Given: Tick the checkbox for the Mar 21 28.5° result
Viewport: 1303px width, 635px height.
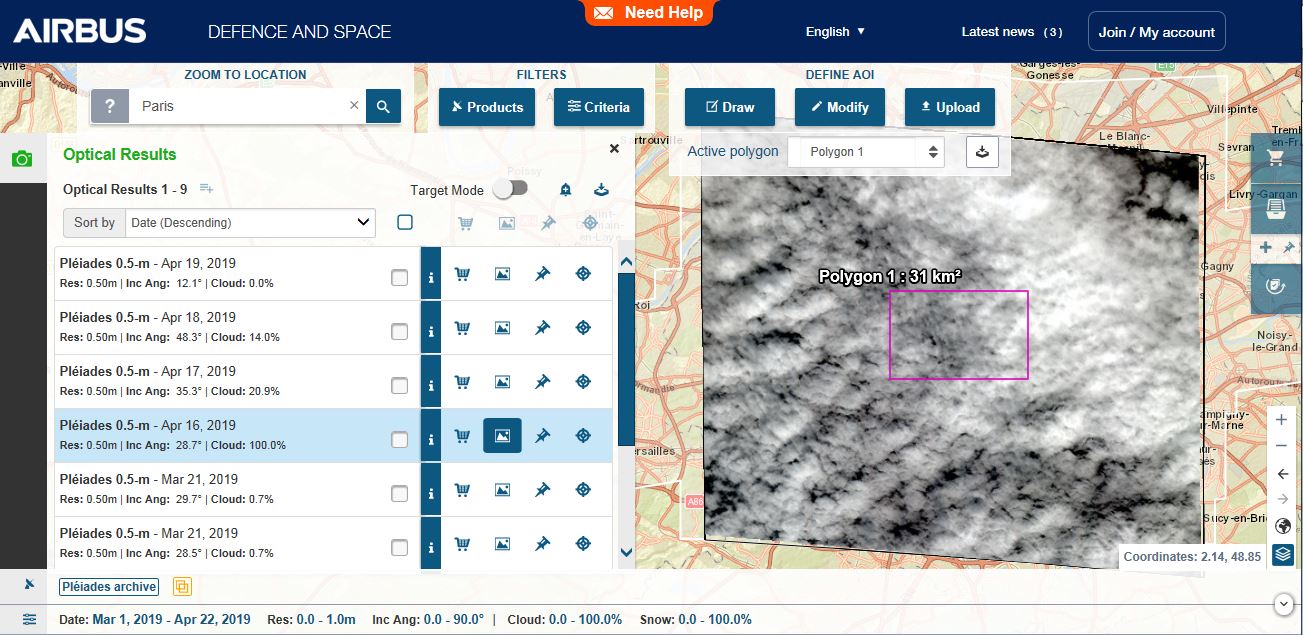Looking at the screenshot, I should (x=400, y=548).
